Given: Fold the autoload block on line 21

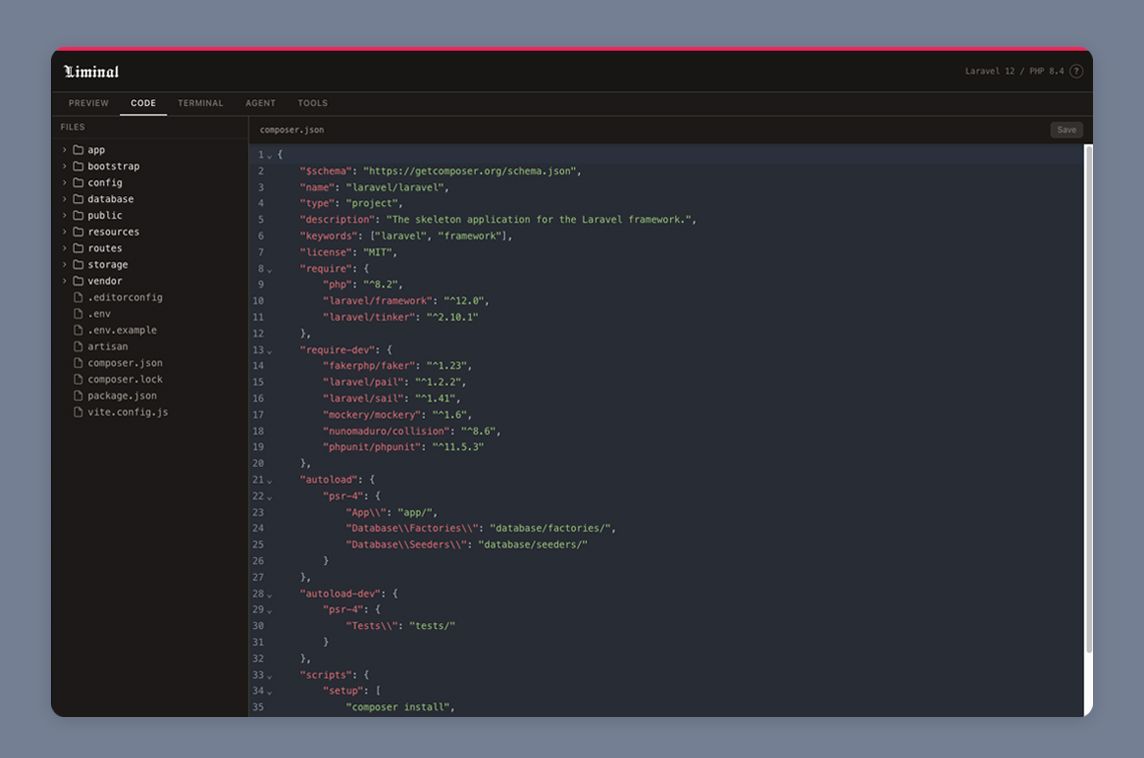Looking at the screenshot, I should 269,481.
